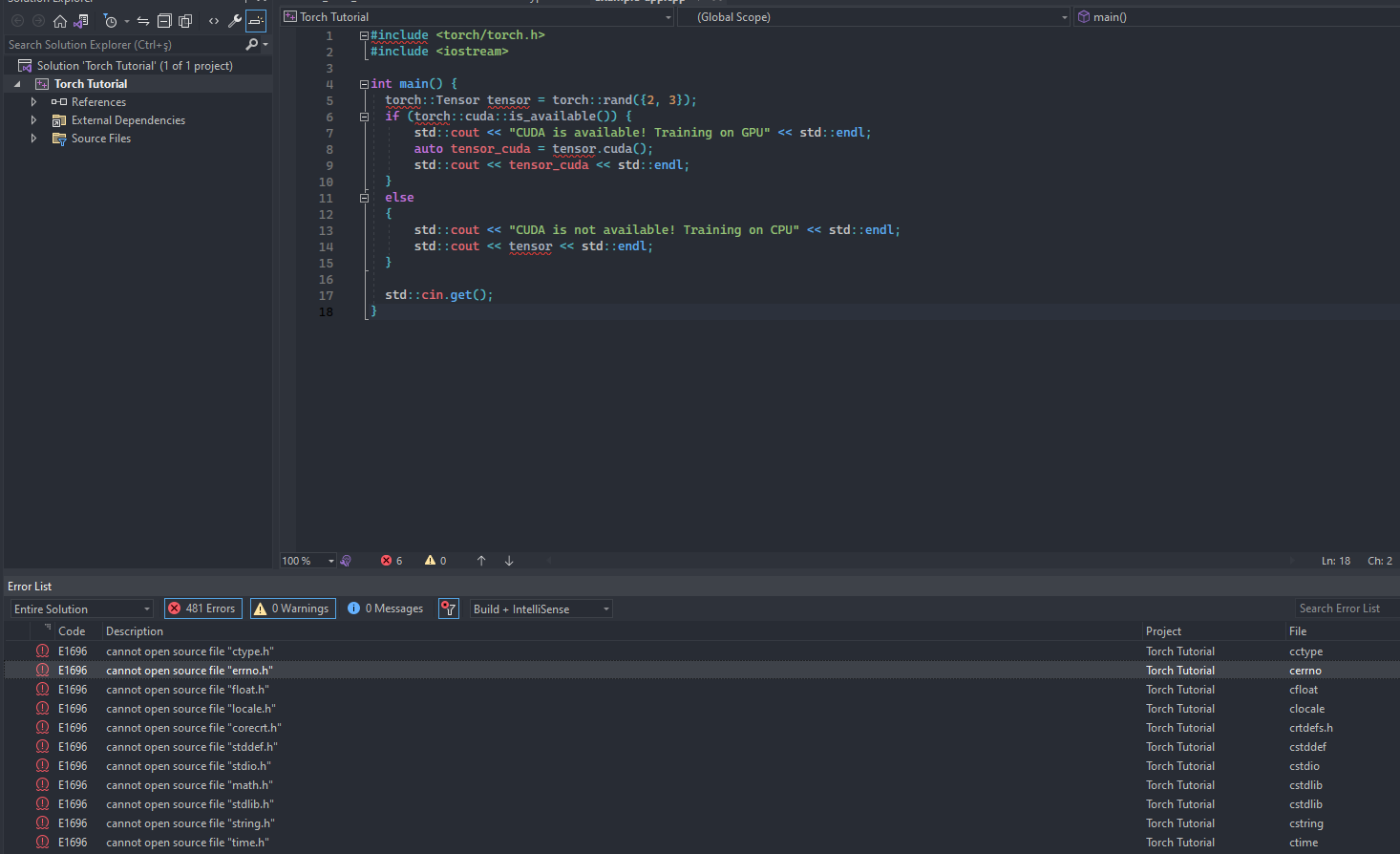Click the Home icon in Solution Explorer
This screenshot has height=854, width=1400.
point(60,21)
